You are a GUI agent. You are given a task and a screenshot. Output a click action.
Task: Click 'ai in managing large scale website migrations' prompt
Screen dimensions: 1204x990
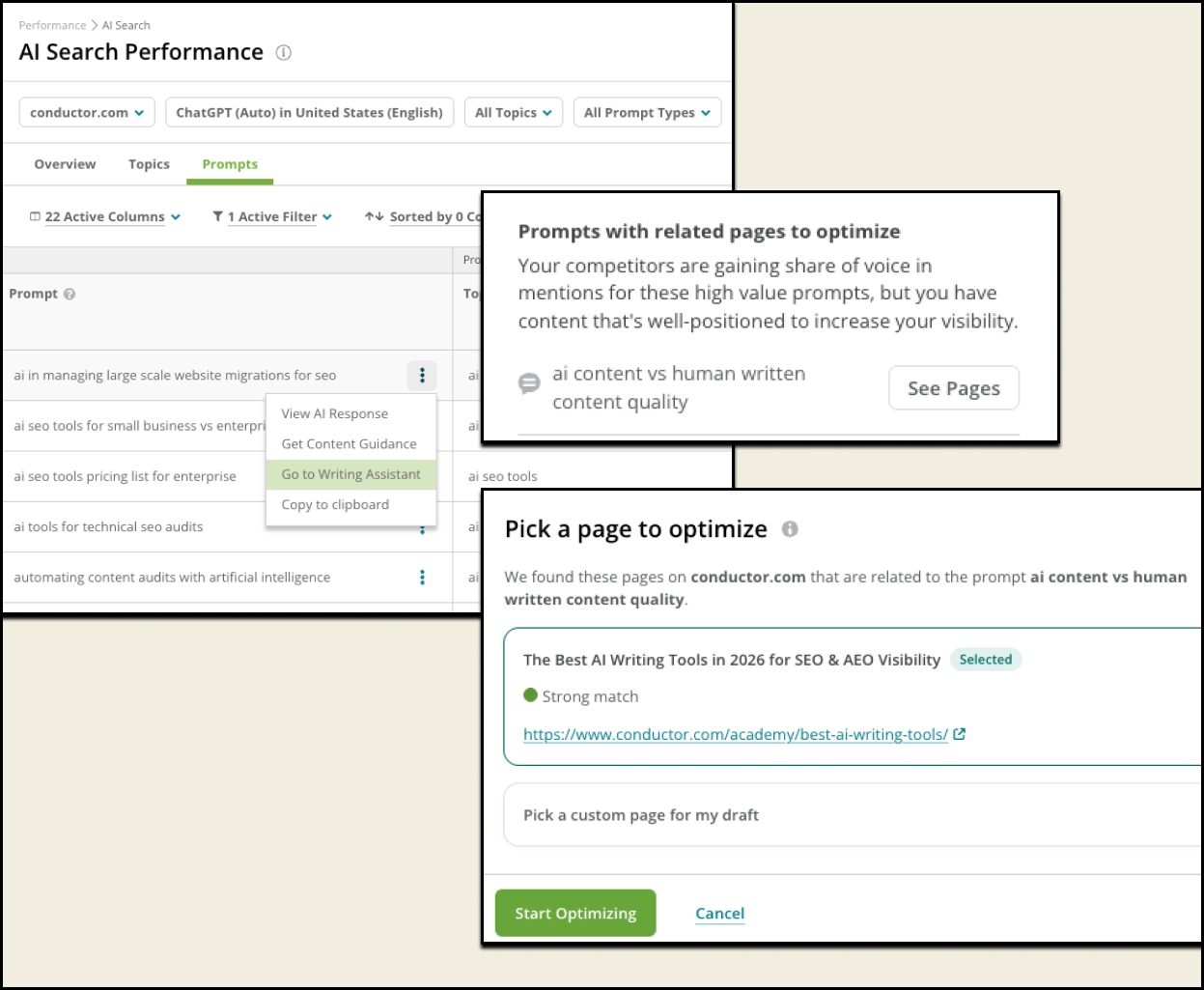tap(175, 376)
